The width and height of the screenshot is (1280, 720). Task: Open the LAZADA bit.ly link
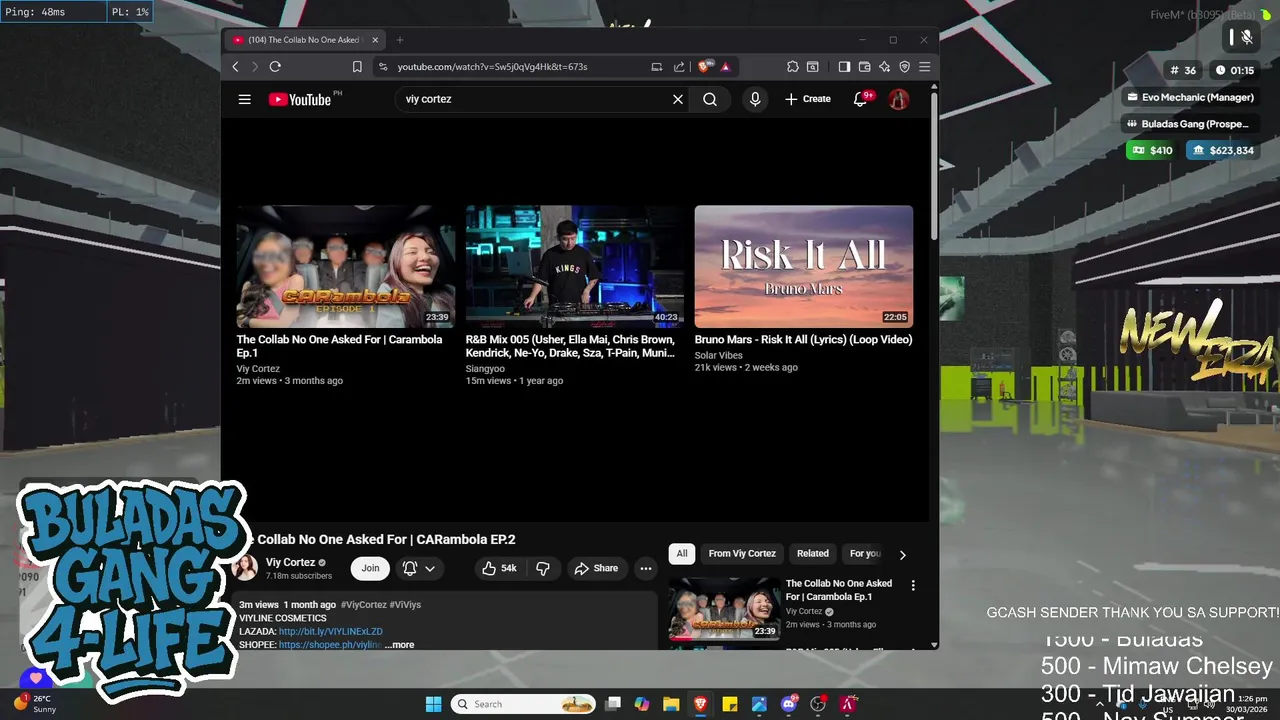coord(330,632)
